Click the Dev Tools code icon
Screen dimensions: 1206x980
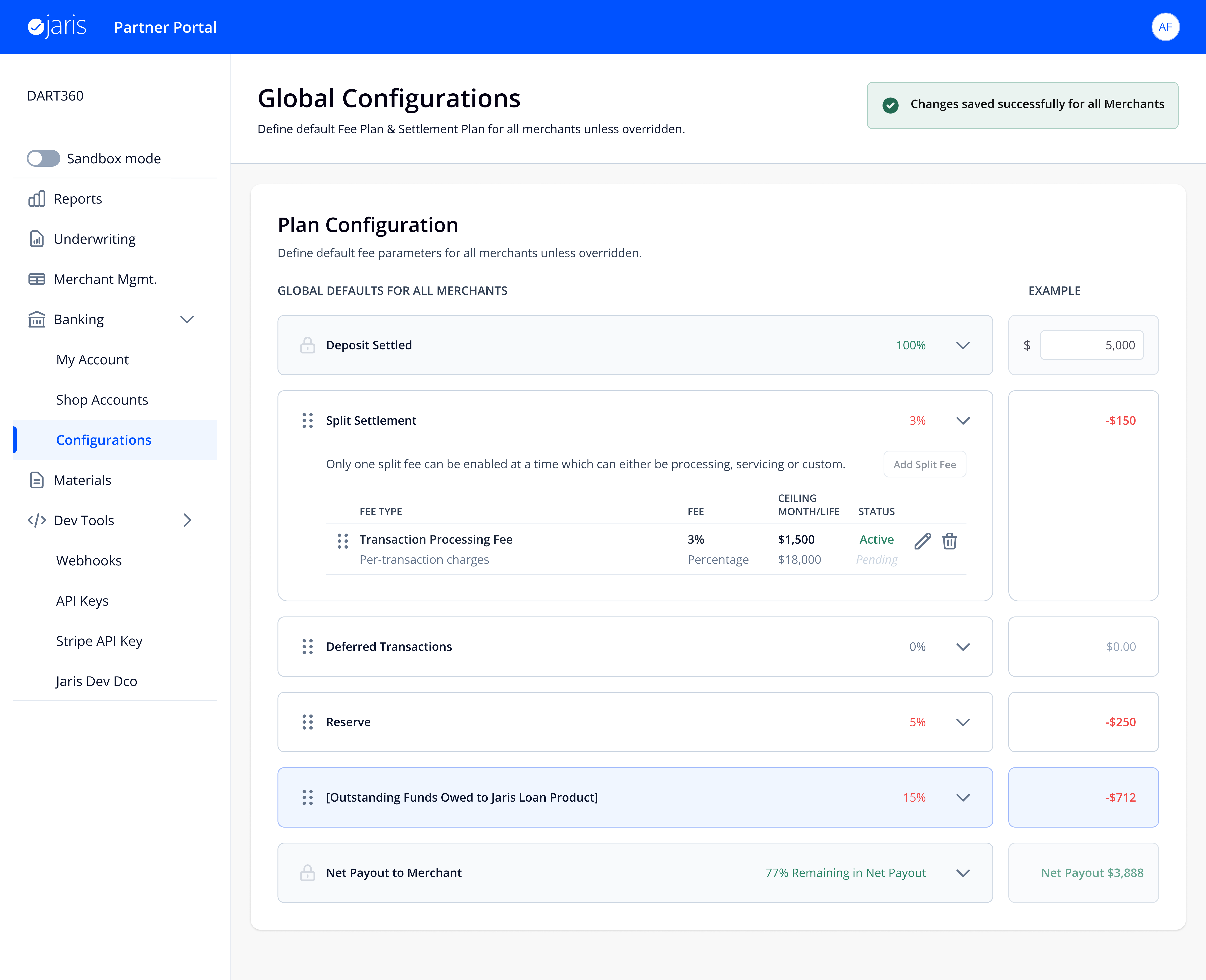click(x=37, y=521)
